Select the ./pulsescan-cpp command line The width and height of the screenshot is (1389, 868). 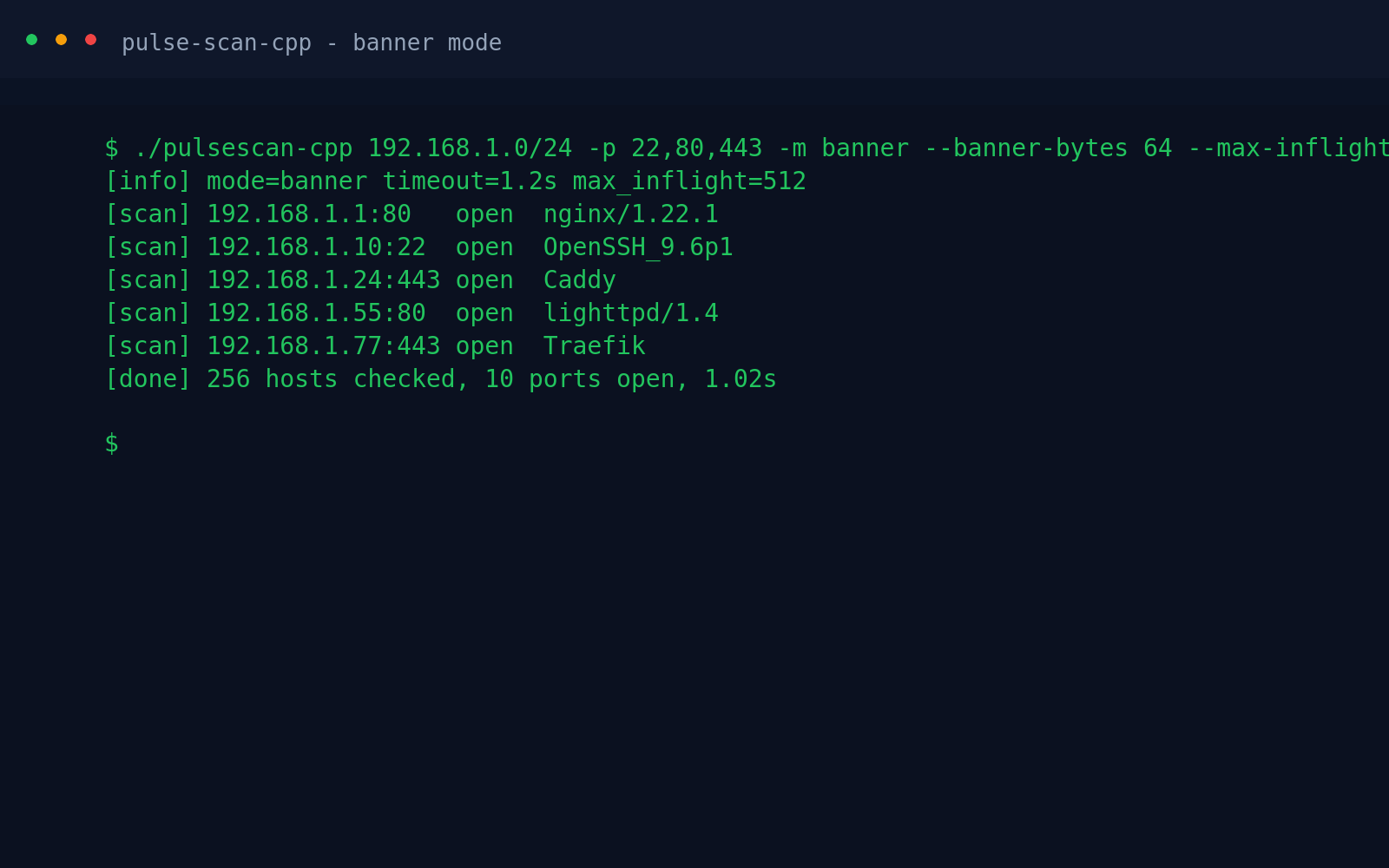click(608, 148)
